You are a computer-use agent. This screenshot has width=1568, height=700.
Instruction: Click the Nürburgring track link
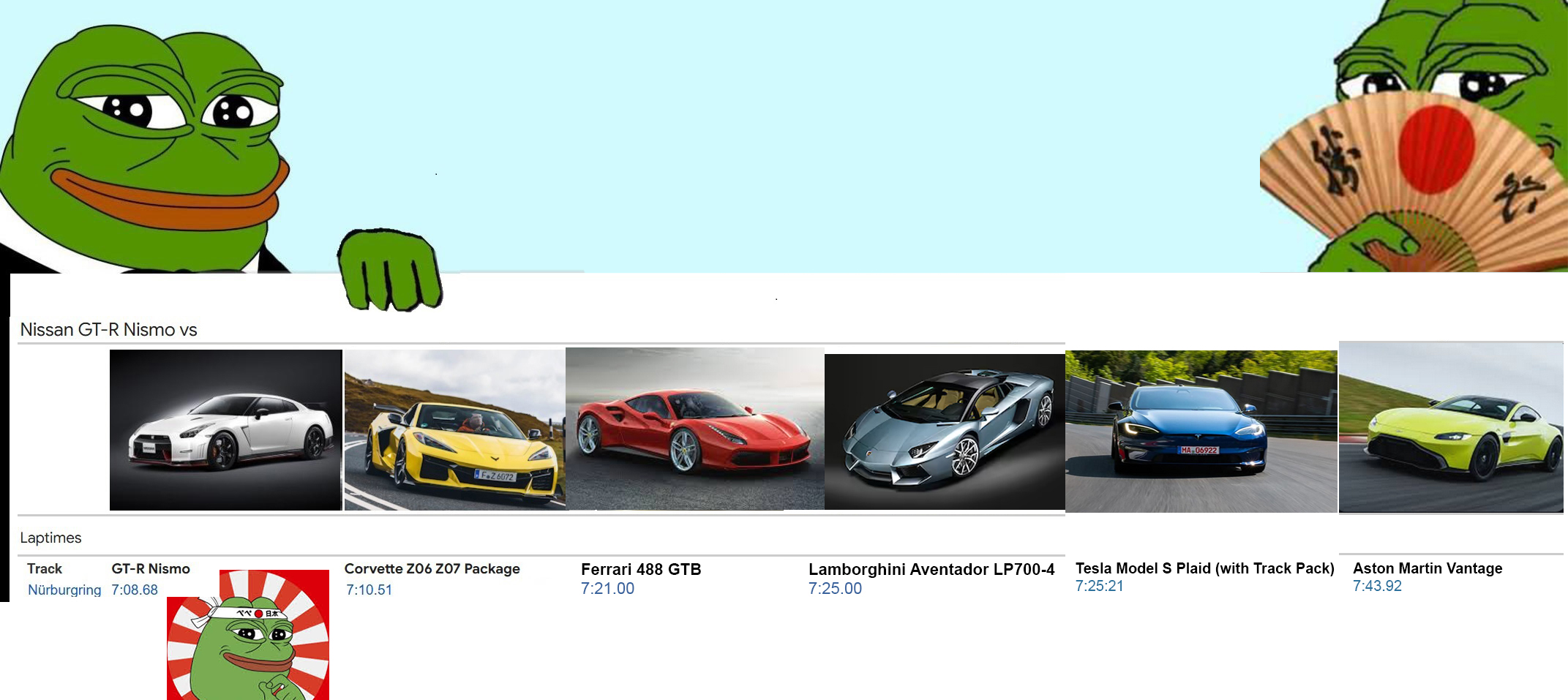(x=64, y=590)
